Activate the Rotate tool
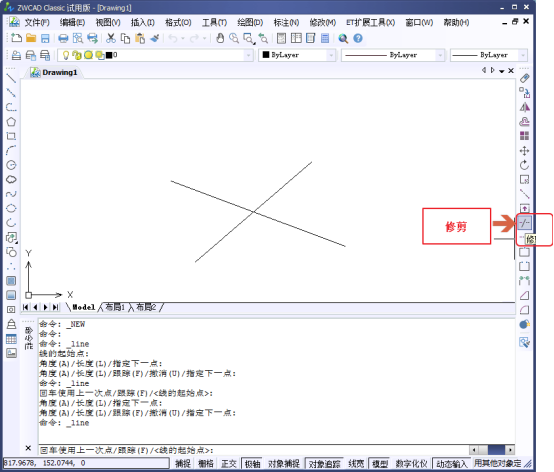This screenshot has width=554, height=472. point(525,165)
